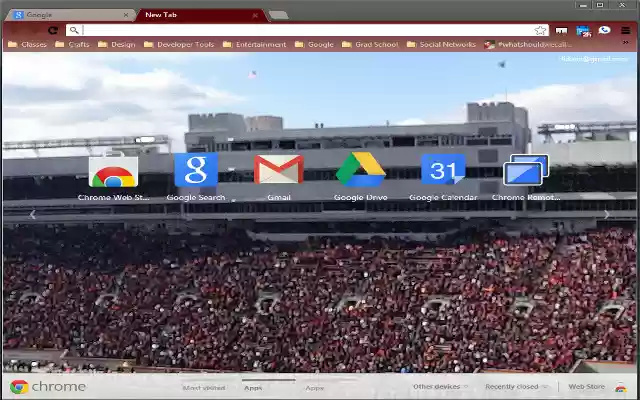This screenshot has width=640, height=400.
Task: Click the search magnifier in the omnibox
Action: point(73,30)
